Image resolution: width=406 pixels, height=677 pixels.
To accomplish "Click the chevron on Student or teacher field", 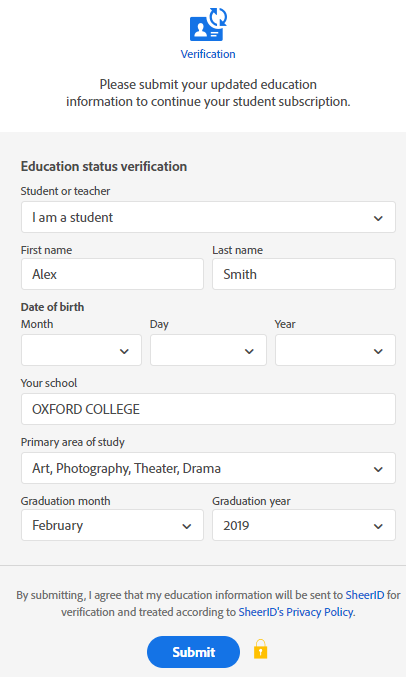I will pyautogui.click(x=378, y=218).
